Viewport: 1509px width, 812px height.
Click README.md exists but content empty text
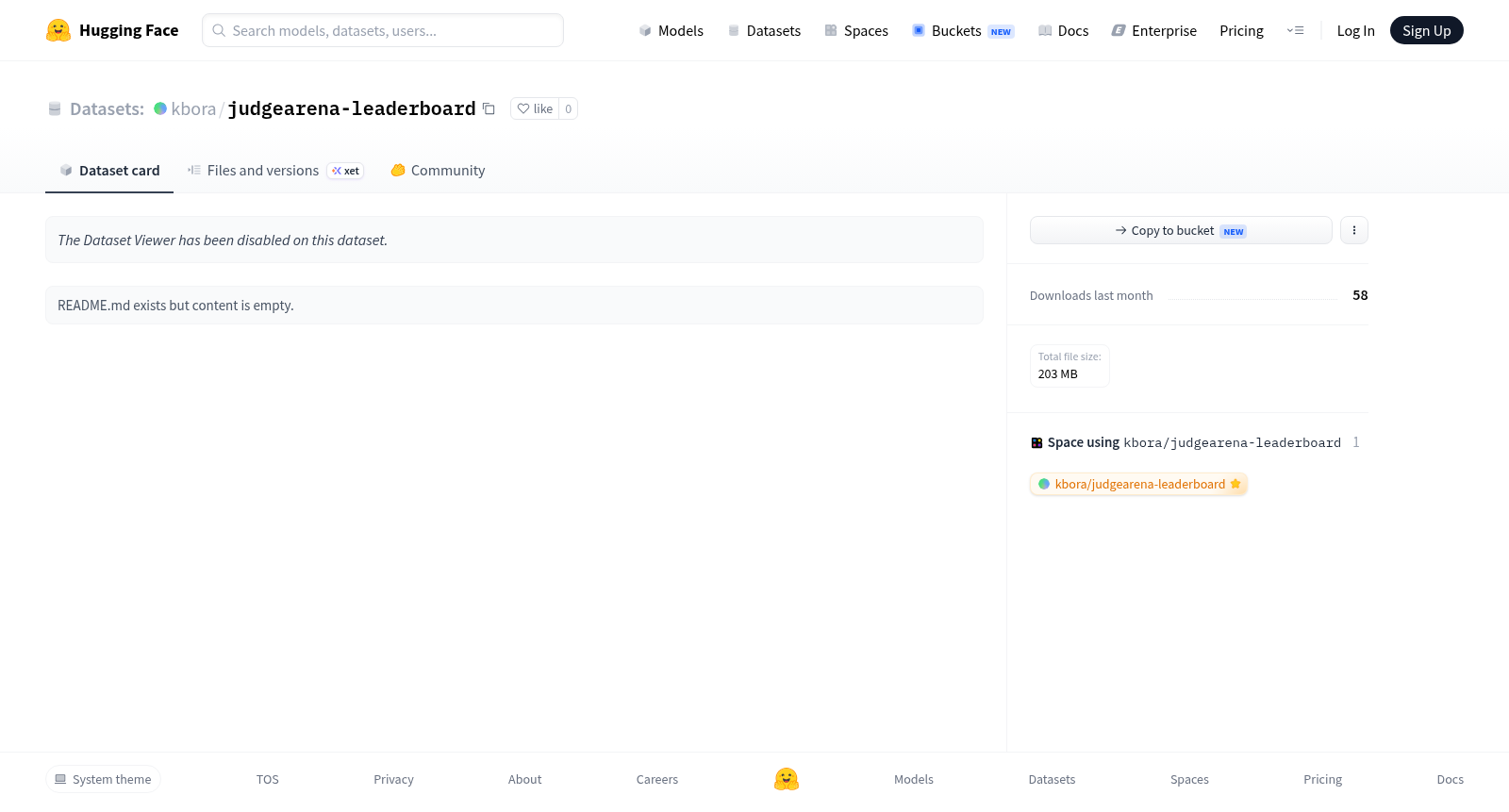(x=175, y=306)
